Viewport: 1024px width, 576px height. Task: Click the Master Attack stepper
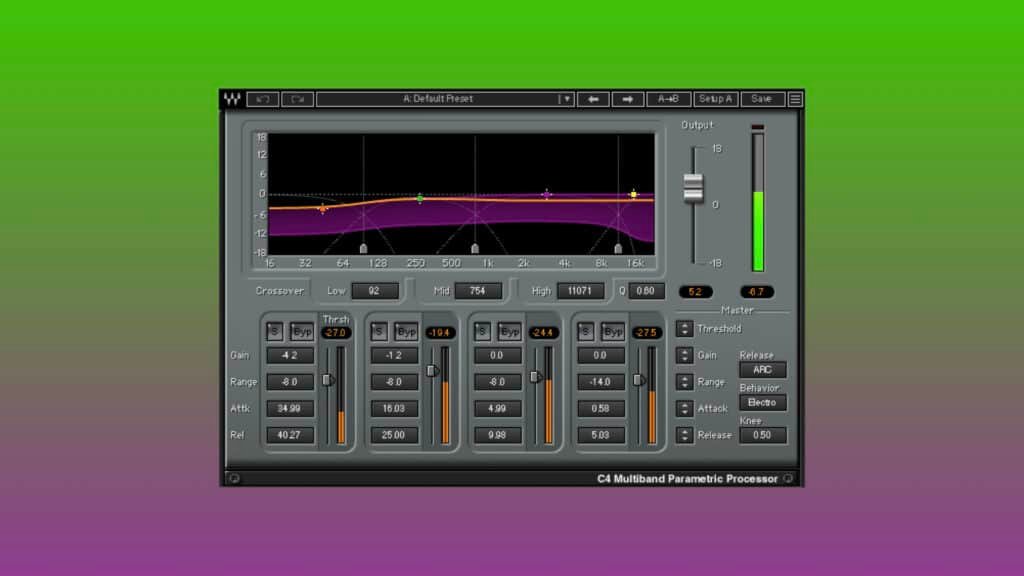pyautogui.click(x=684, y=409)
